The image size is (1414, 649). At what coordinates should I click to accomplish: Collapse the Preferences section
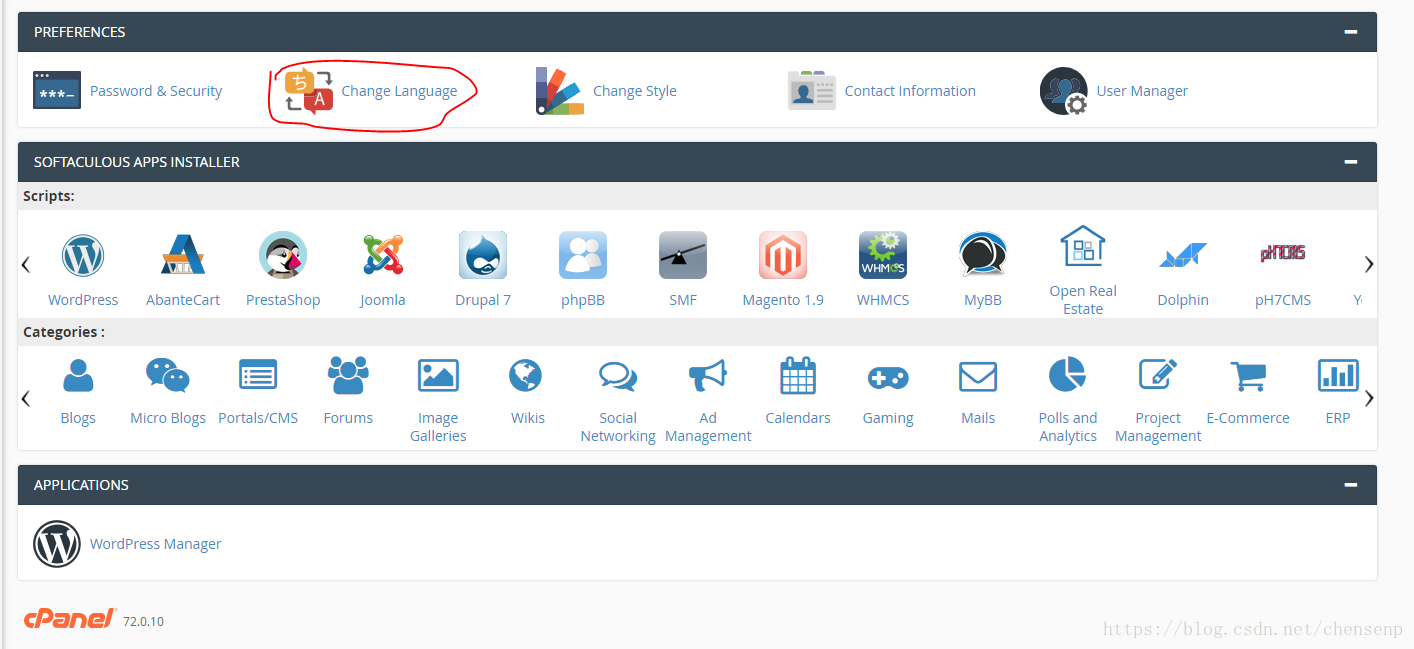point(1351,32)
